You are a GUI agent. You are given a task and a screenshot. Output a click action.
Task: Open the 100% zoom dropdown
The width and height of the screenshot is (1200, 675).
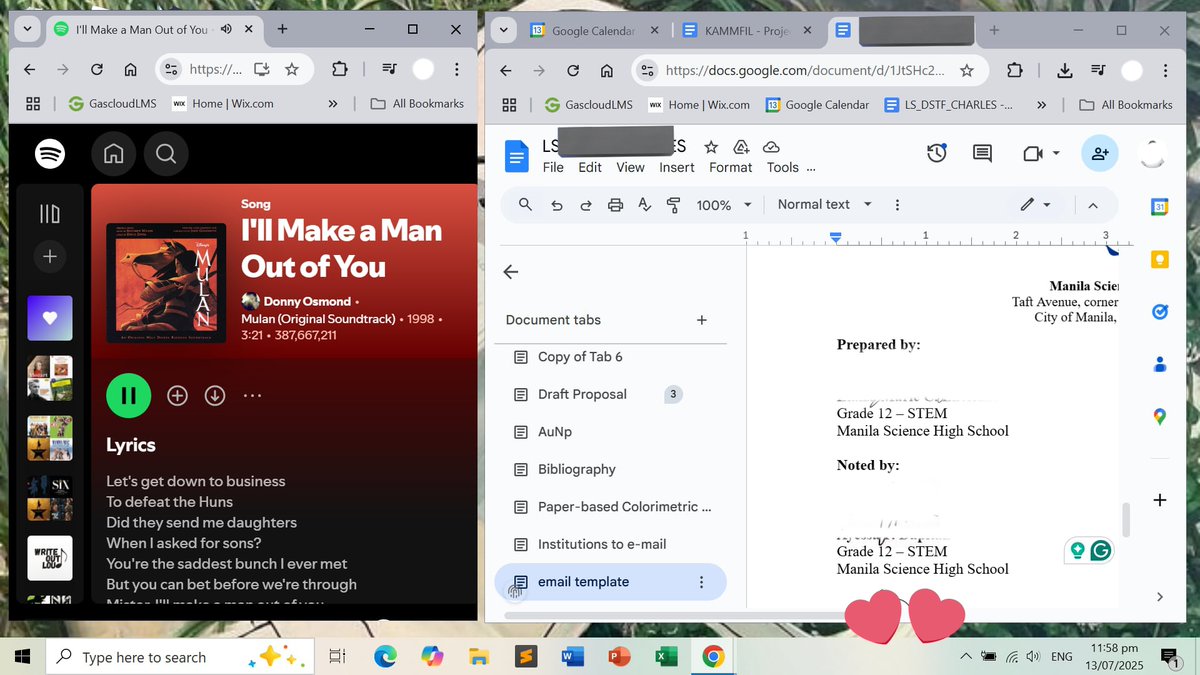point(724,205)
